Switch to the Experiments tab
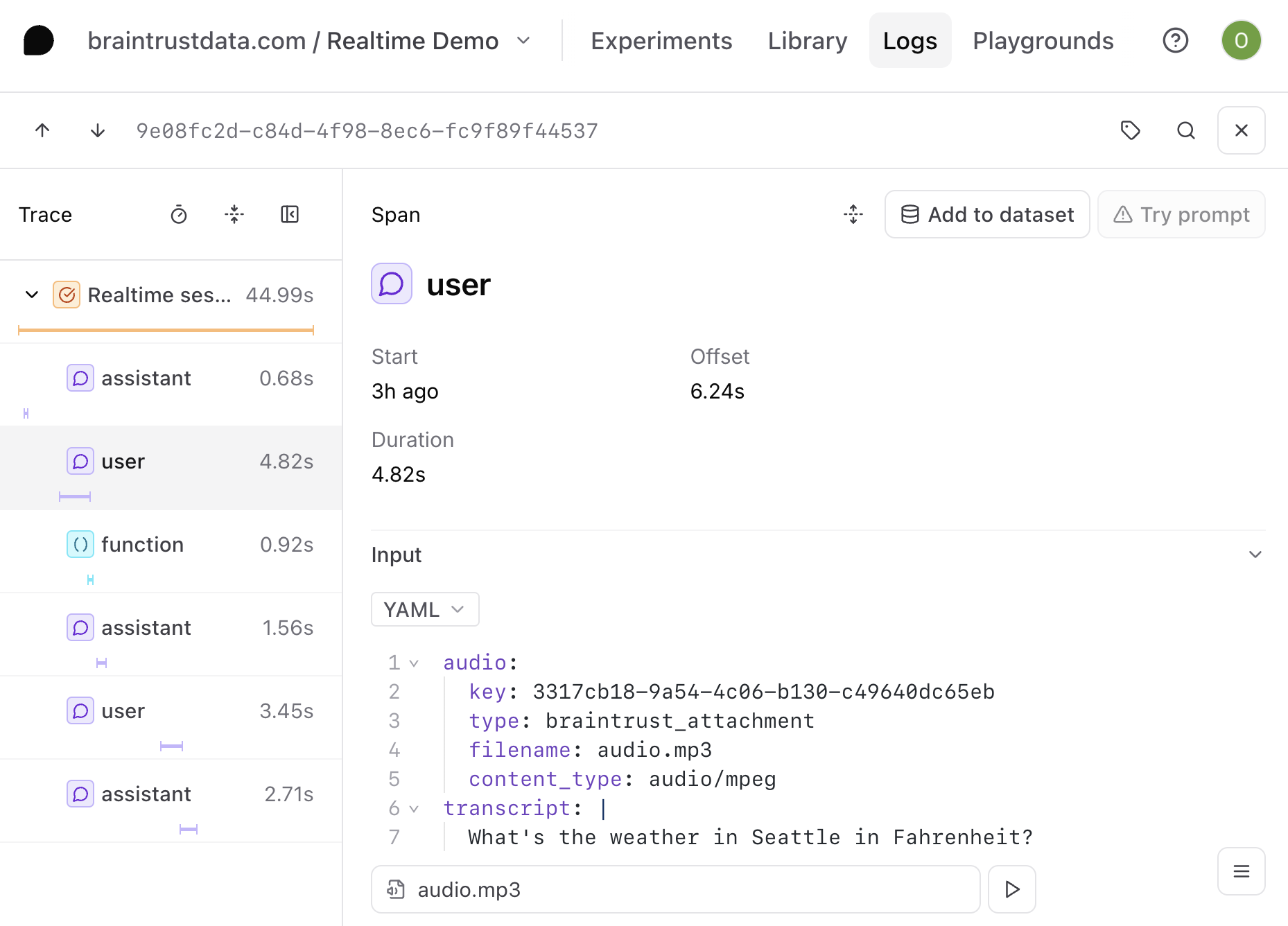1288x926 pixels. pos(661,41)
